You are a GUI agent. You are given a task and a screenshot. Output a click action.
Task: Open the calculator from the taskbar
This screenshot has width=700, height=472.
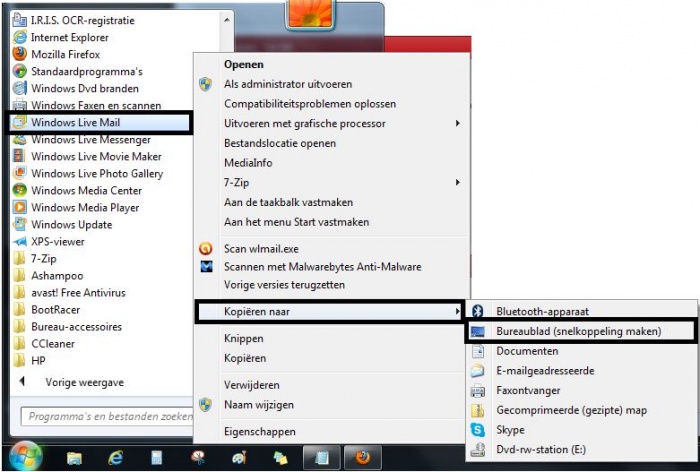[157, 458]
